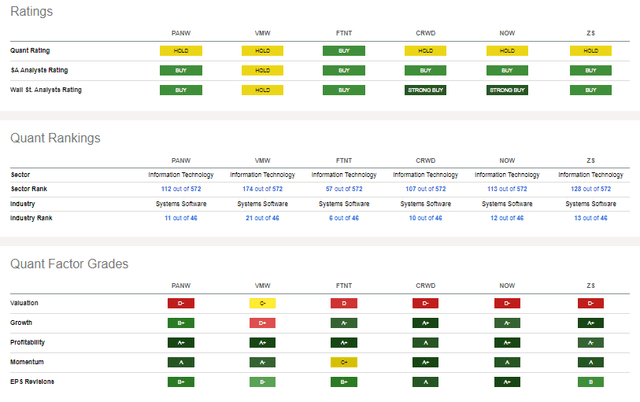This screenshot has height=402, width=640.
Task: Click PANW's HOLD Quant Rating badge
Action: coord(181,51)
